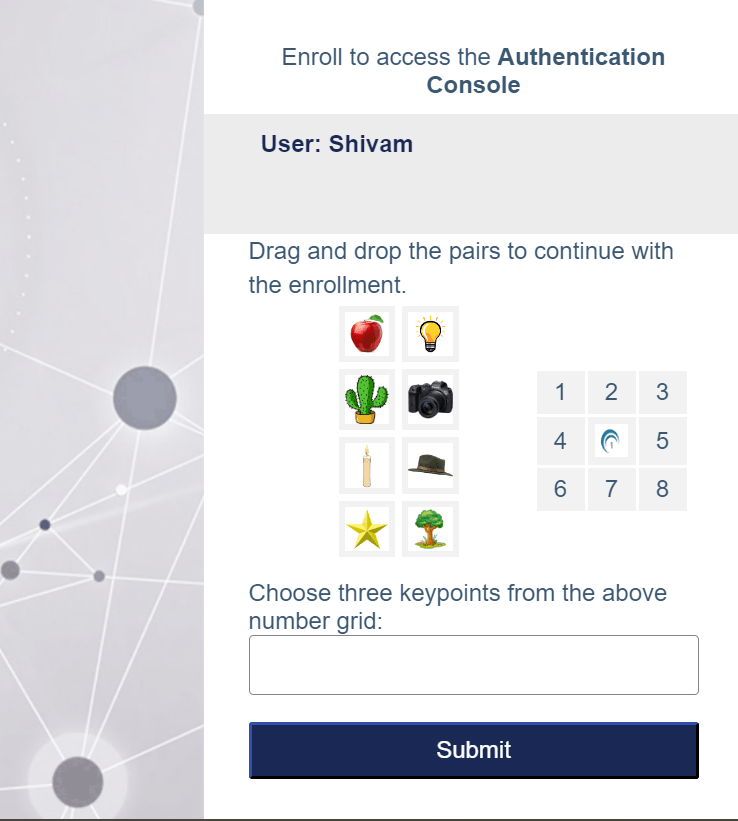Click the candle icon
This screenshot has height=821, width=738.
click(367, 465)
